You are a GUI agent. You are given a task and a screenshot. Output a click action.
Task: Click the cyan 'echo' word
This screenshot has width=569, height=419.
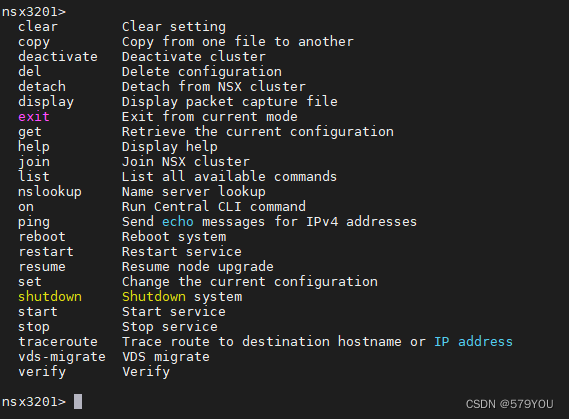178,222
